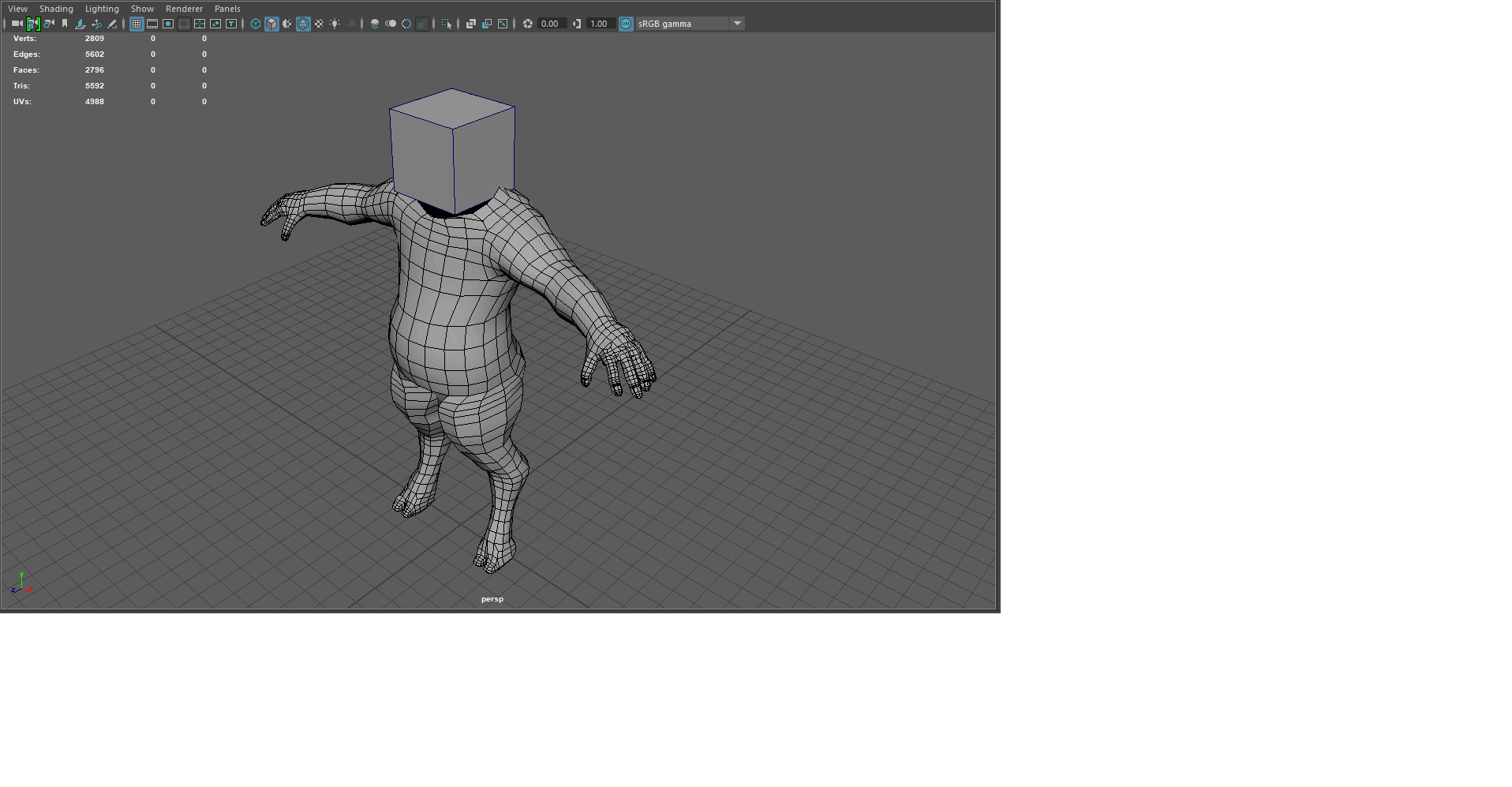This screenshot has width=1512, height=787.
Task: Toggle Wireframe on Shaded icon
Action: 303,24
